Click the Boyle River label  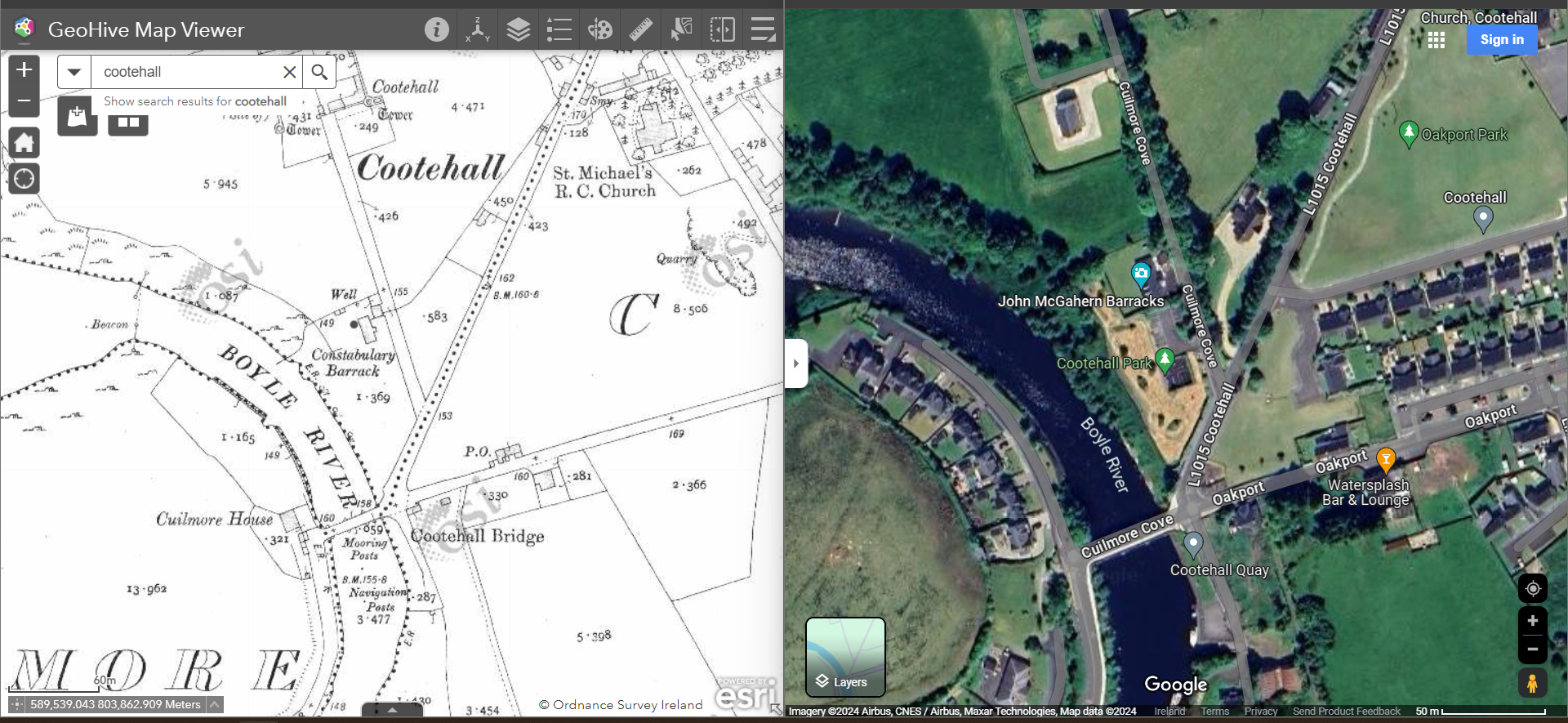(1104, 454)
